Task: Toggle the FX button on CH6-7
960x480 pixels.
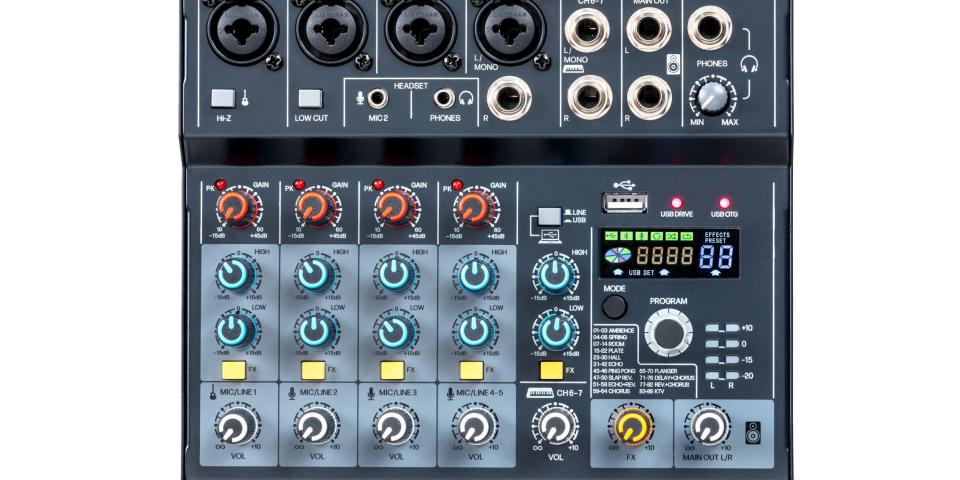Action: click(552, 370)
